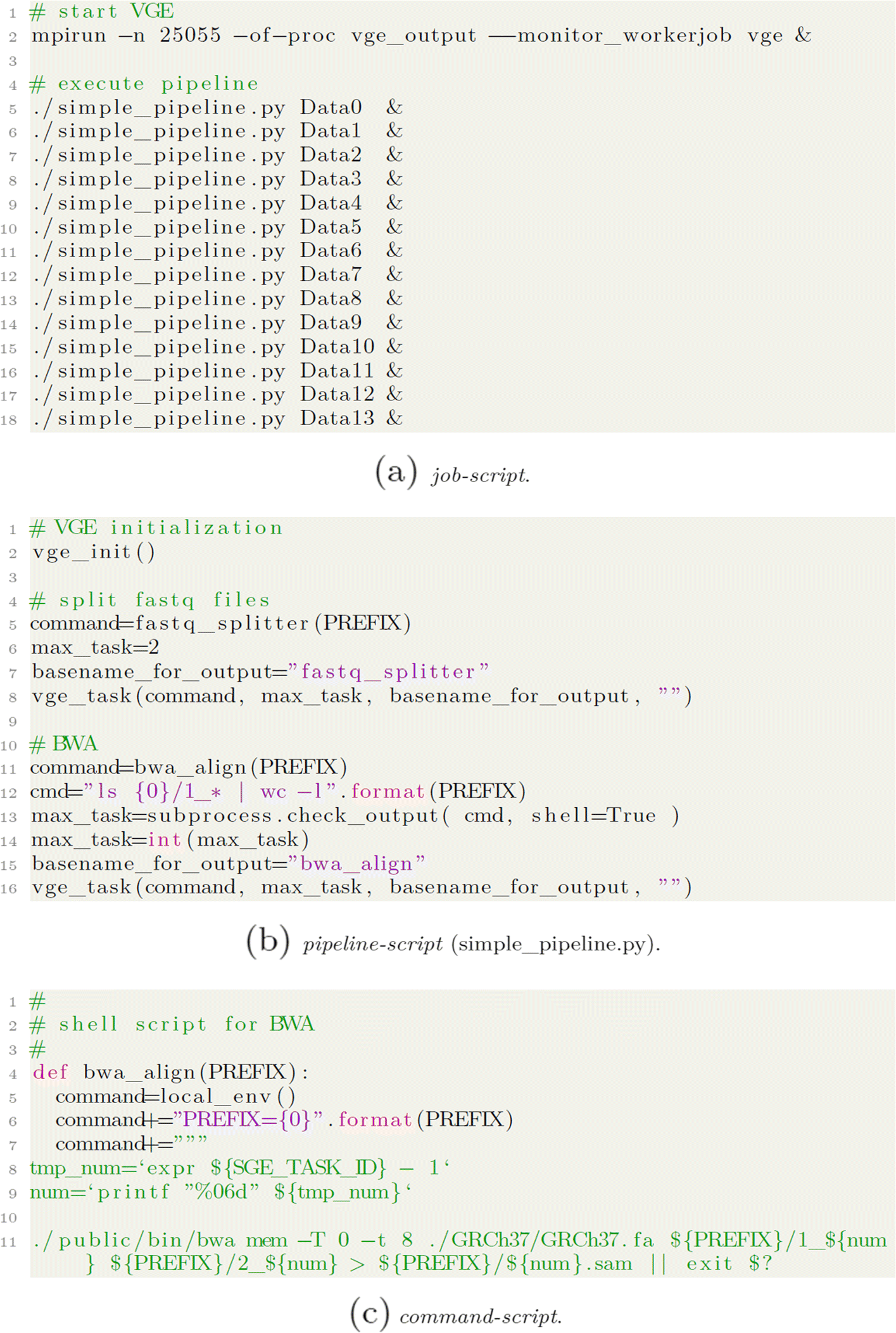Screen dimensions: 896x1333
Task: Click the cmd="ls {0}/1_* | wc -l" line
Action: (x=278, y=792)
